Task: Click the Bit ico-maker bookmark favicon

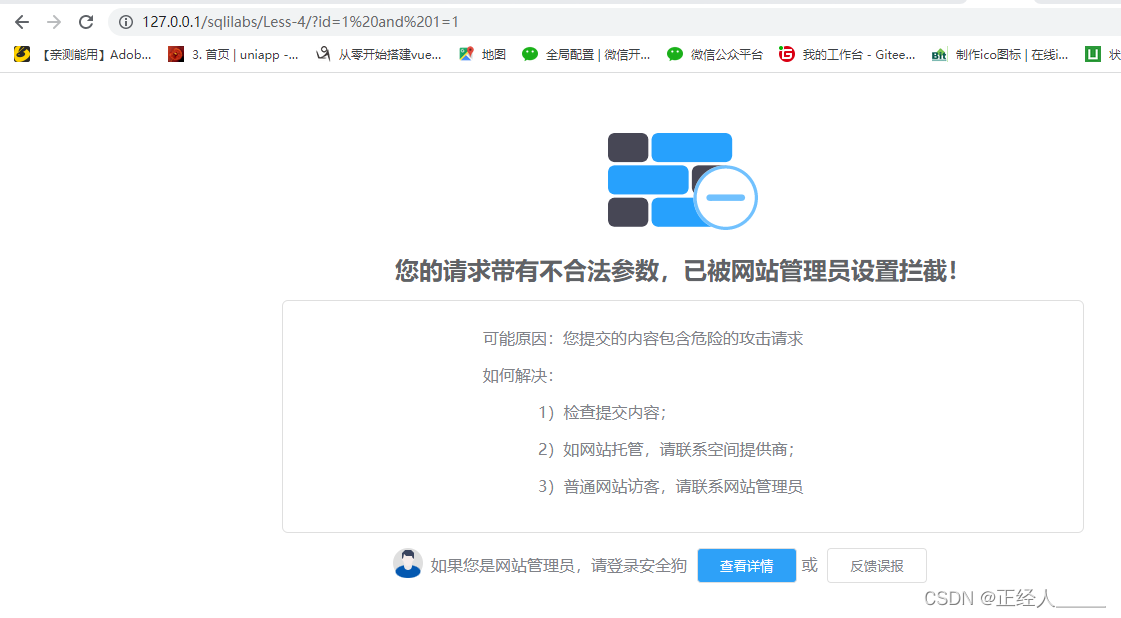Action: (x=939, y=55)
